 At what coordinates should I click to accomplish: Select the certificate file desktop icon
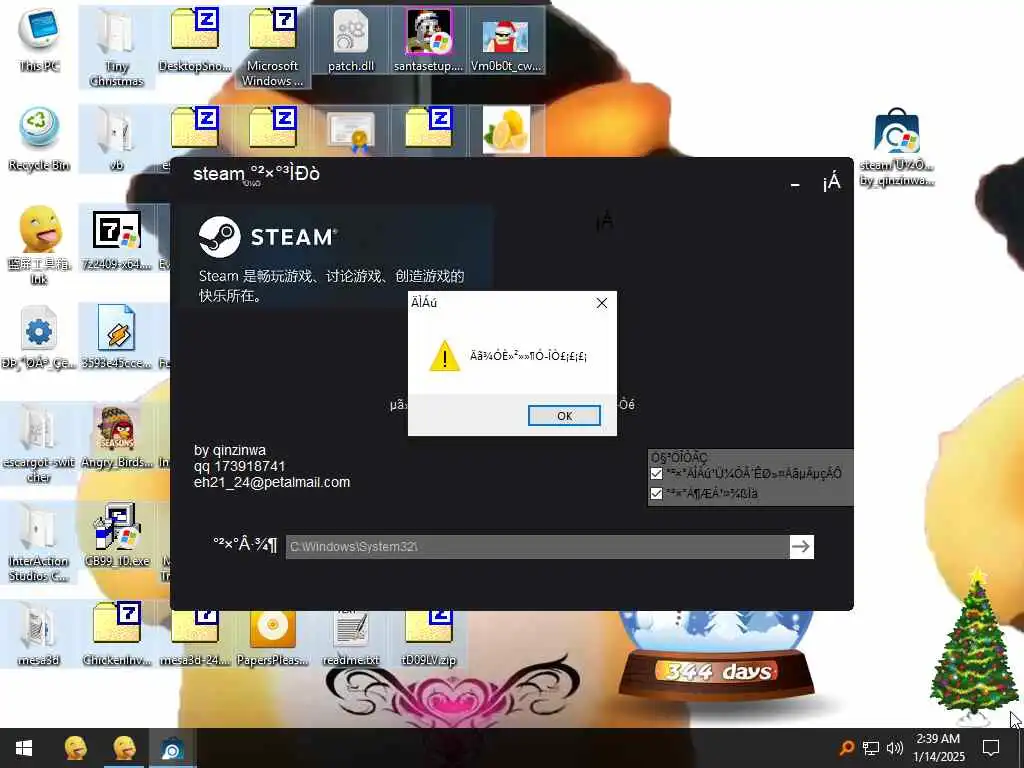click(x=351, y=131)
